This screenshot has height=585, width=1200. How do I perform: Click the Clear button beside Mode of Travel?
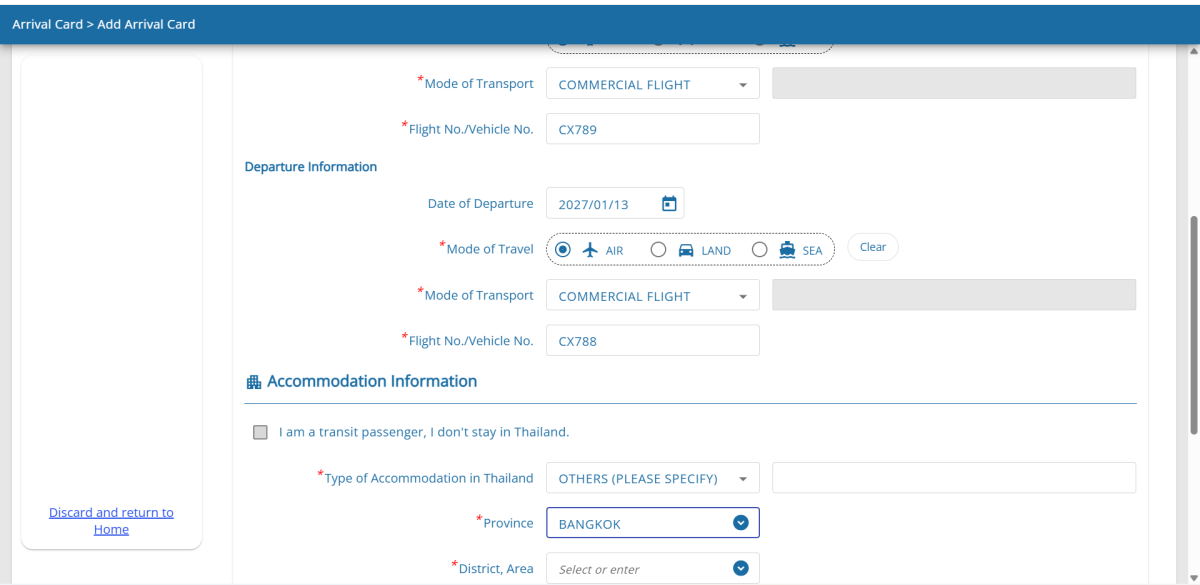click(x=872, y=247)
